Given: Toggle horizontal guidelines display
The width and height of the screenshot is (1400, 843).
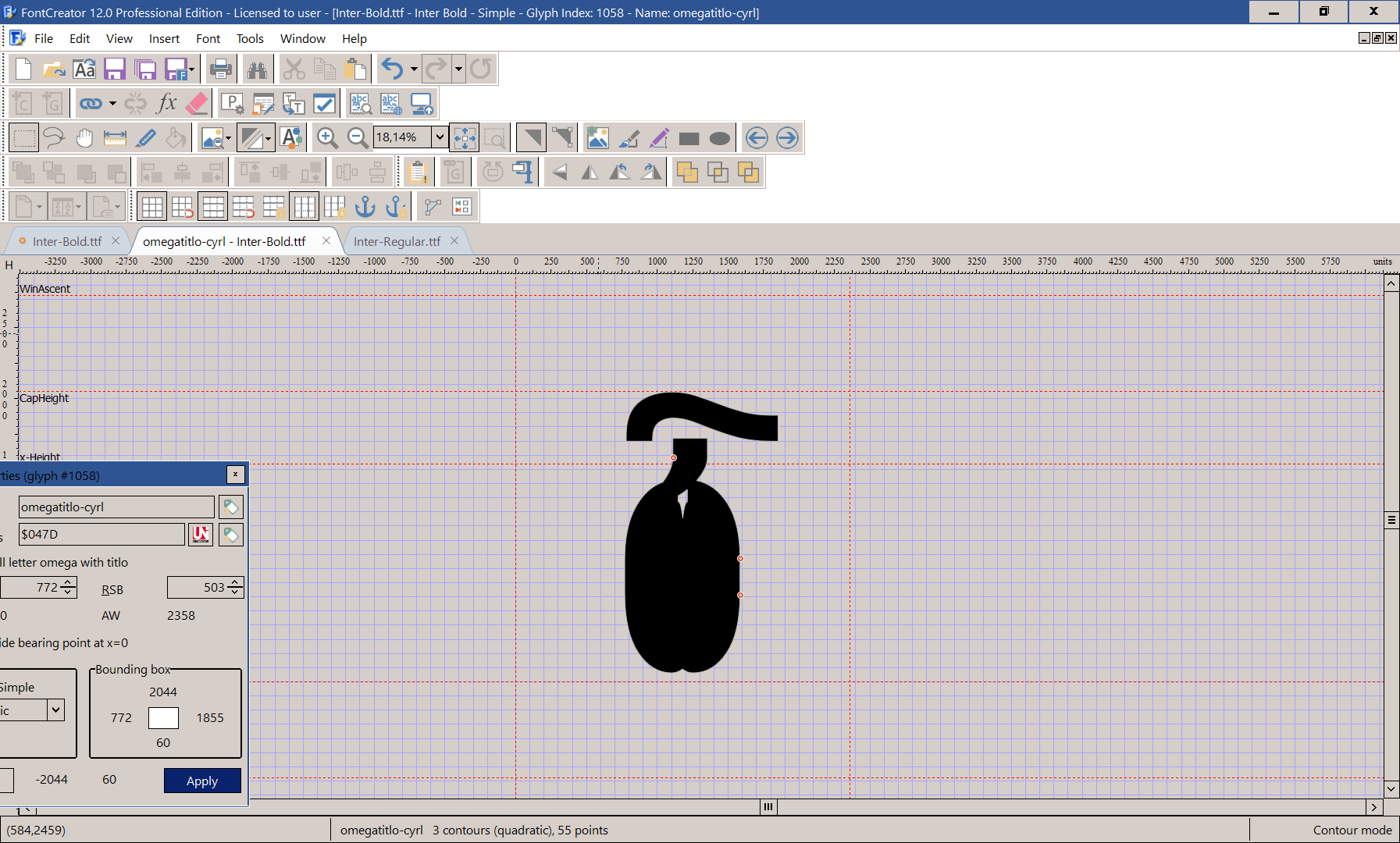Looking at the screenshot, I should (213, 207).
